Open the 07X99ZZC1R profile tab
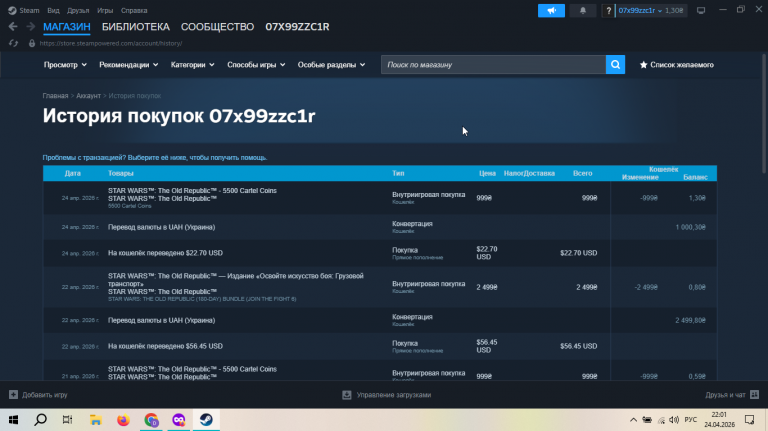 pyautogui.click(x=297, y=27)
